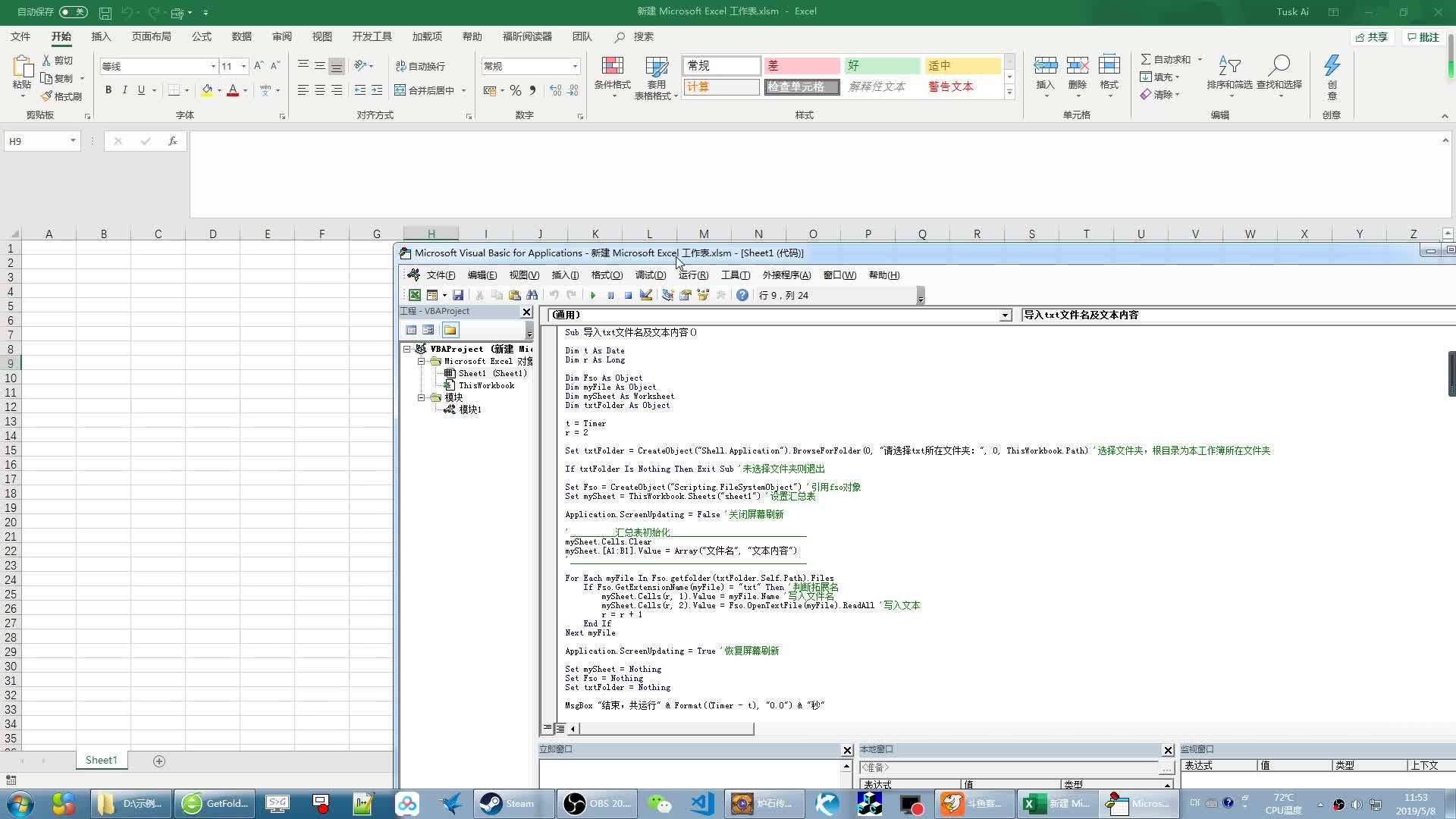Close the VBAProject explorer panel
The height and width of the screenshot is (819, 1456).
527,312
